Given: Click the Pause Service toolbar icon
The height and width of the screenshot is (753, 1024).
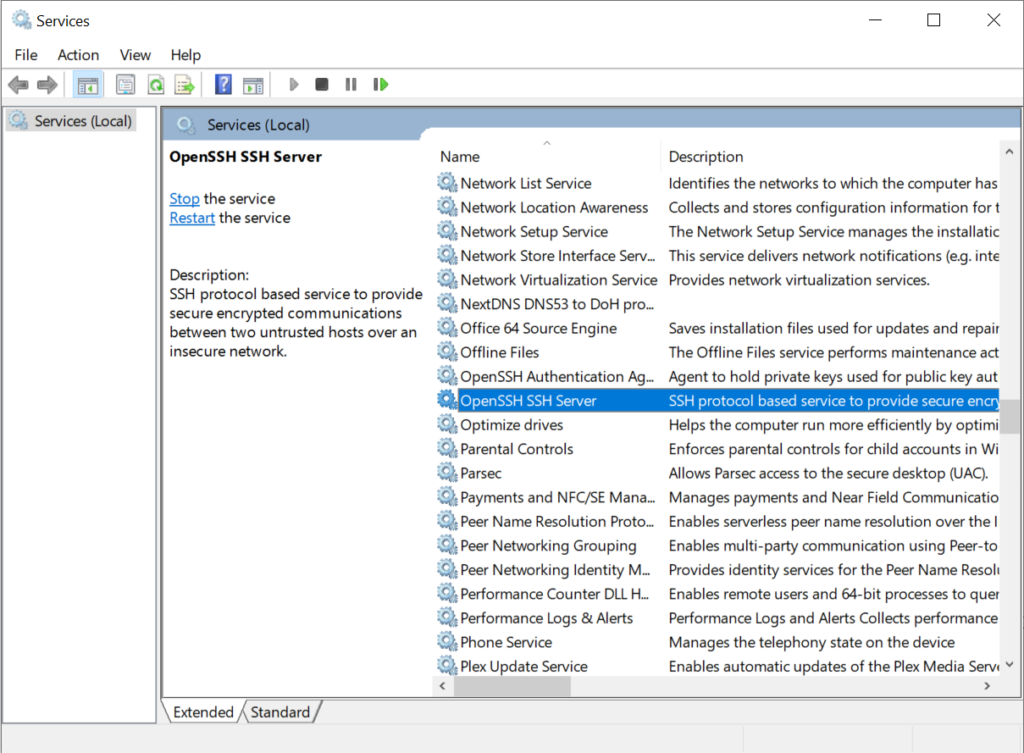Looking at the screenshot, I should 351,84.
